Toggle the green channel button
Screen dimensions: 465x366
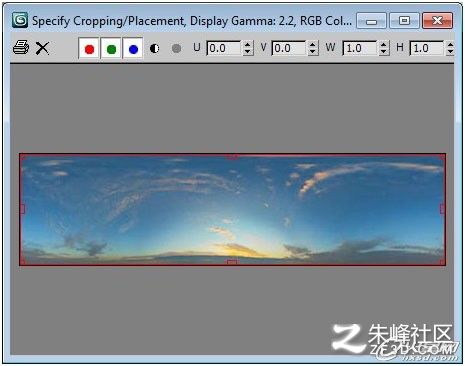(x=111, y=49)
